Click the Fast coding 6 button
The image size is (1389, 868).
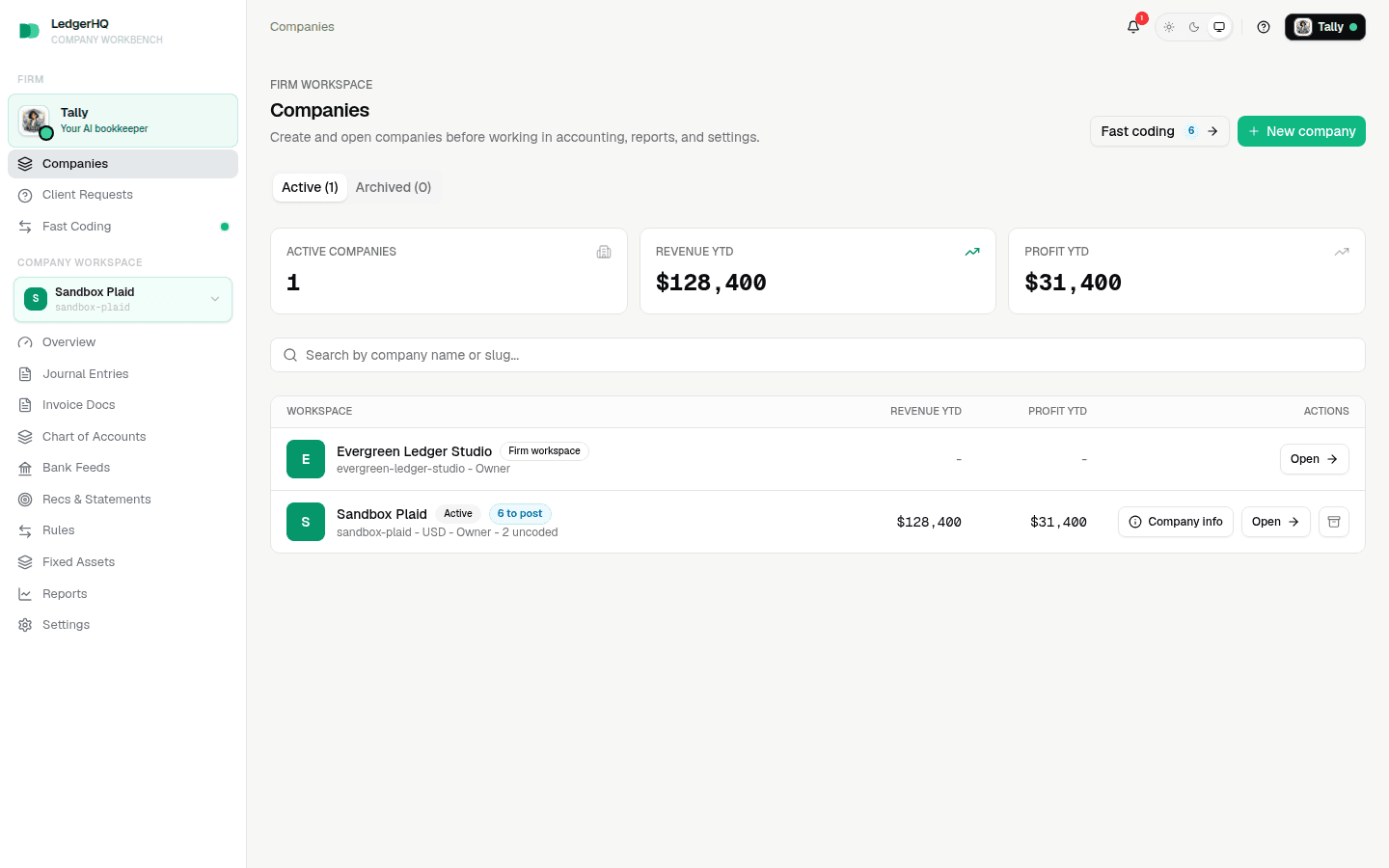coord(1159,131)
